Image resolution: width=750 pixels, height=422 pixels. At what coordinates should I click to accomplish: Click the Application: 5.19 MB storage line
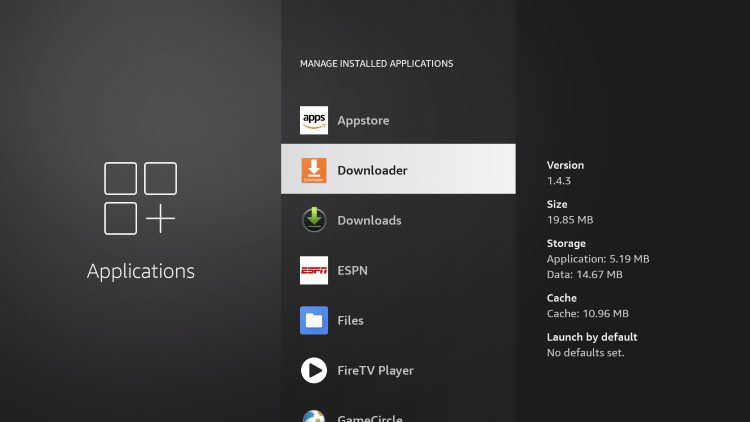pos(598,259)
